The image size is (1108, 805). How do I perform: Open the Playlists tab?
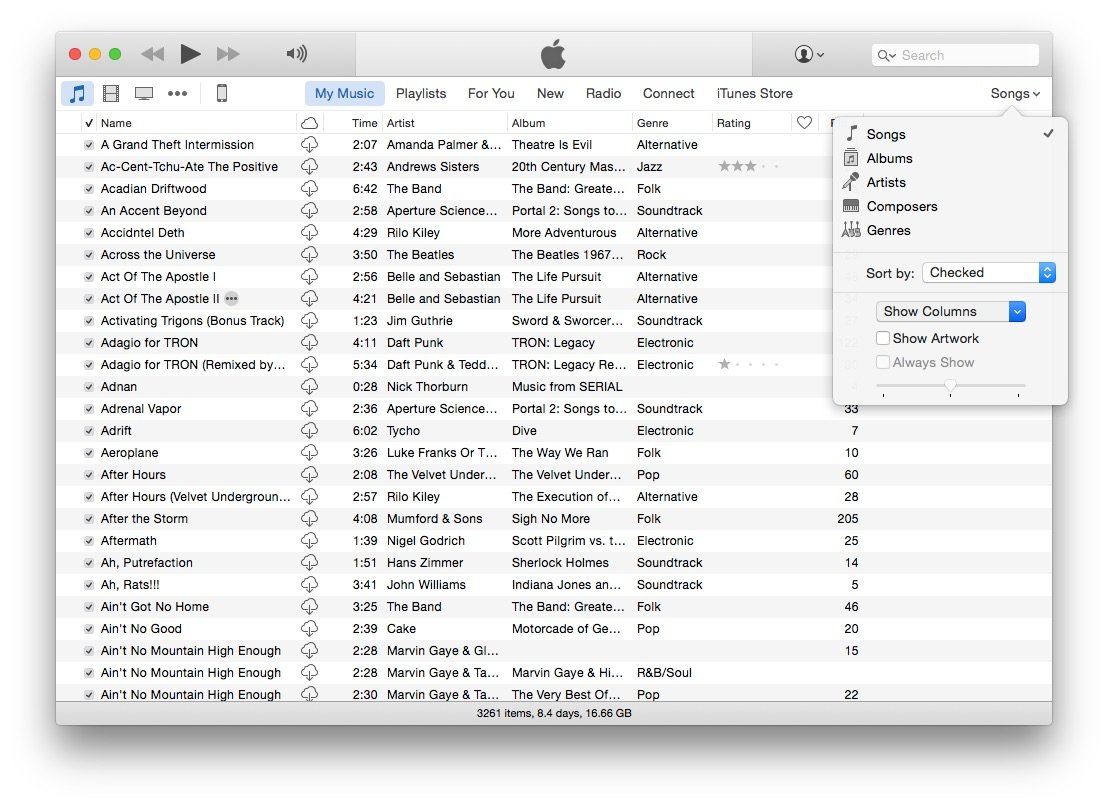point(420,93)
